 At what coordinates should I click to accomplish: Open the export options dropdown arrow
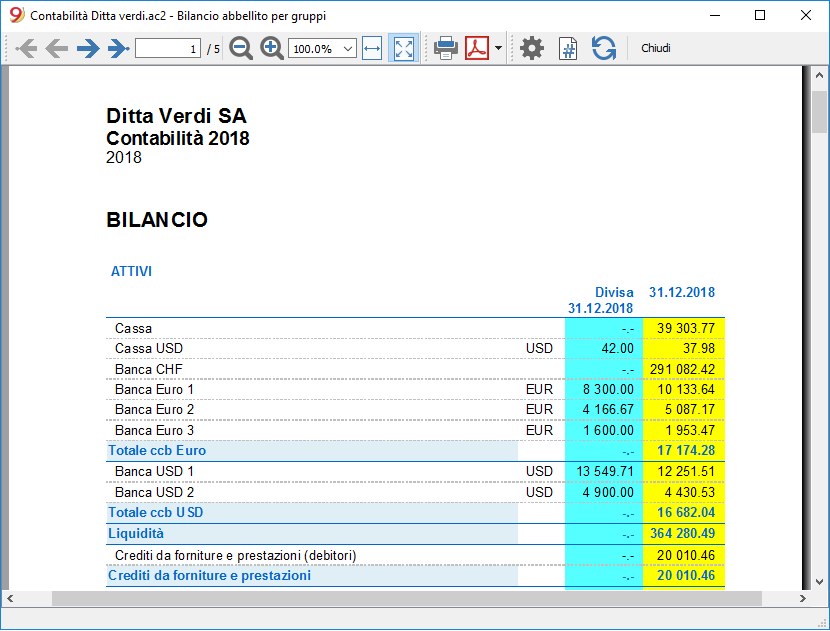tap(498, 48)
